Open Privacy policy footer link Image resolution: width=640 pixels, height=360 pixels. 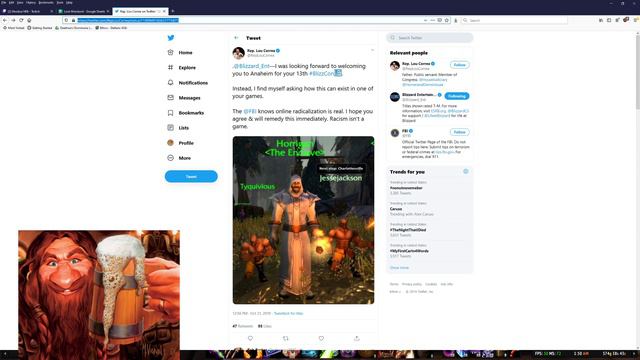coord(411,284)
